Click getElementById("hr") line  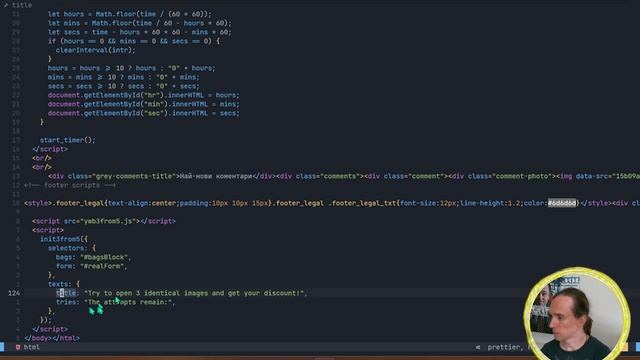(144, 95)
